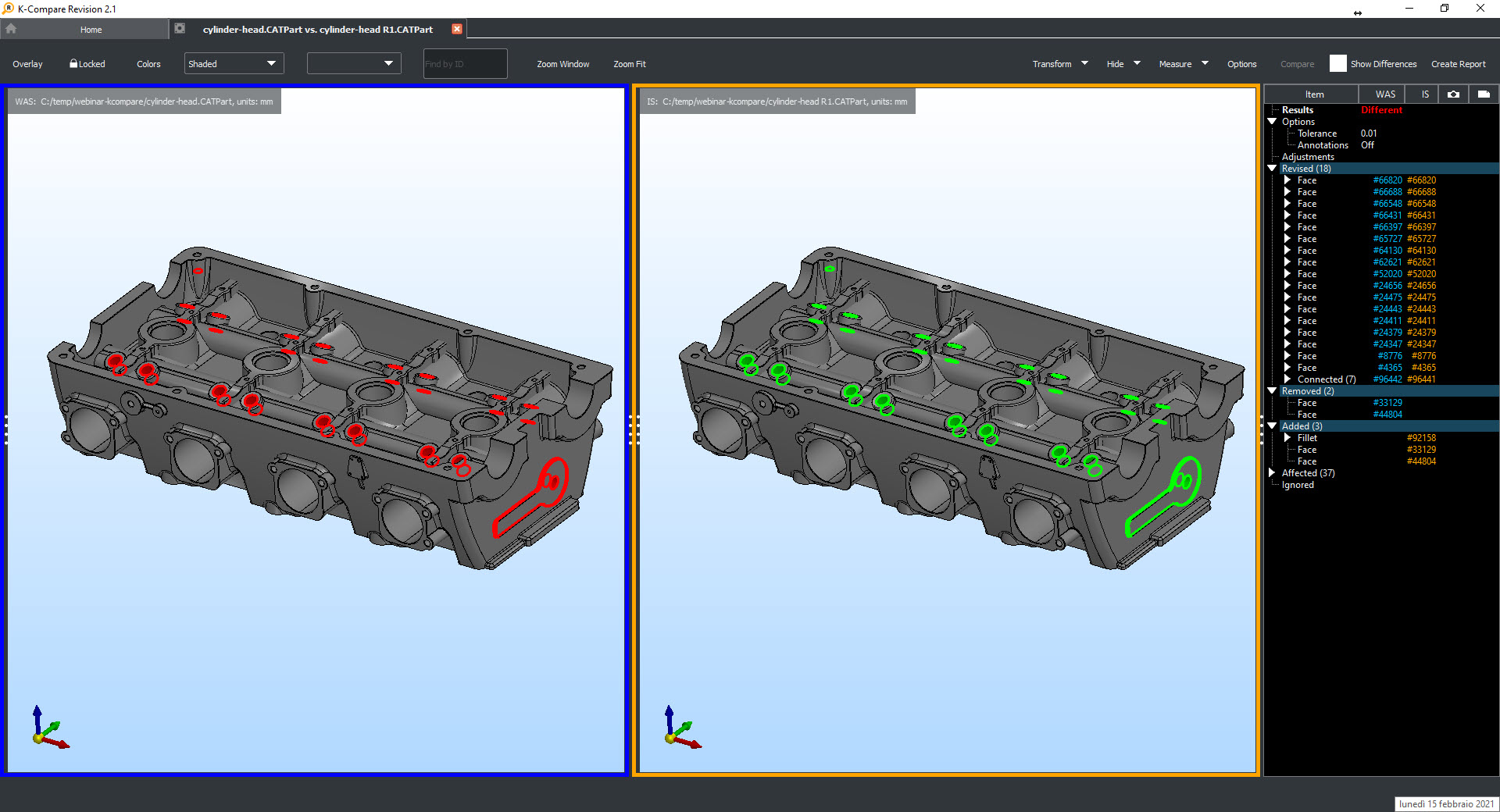Close the cylinder-head comparison tab

tap(457, 29)
